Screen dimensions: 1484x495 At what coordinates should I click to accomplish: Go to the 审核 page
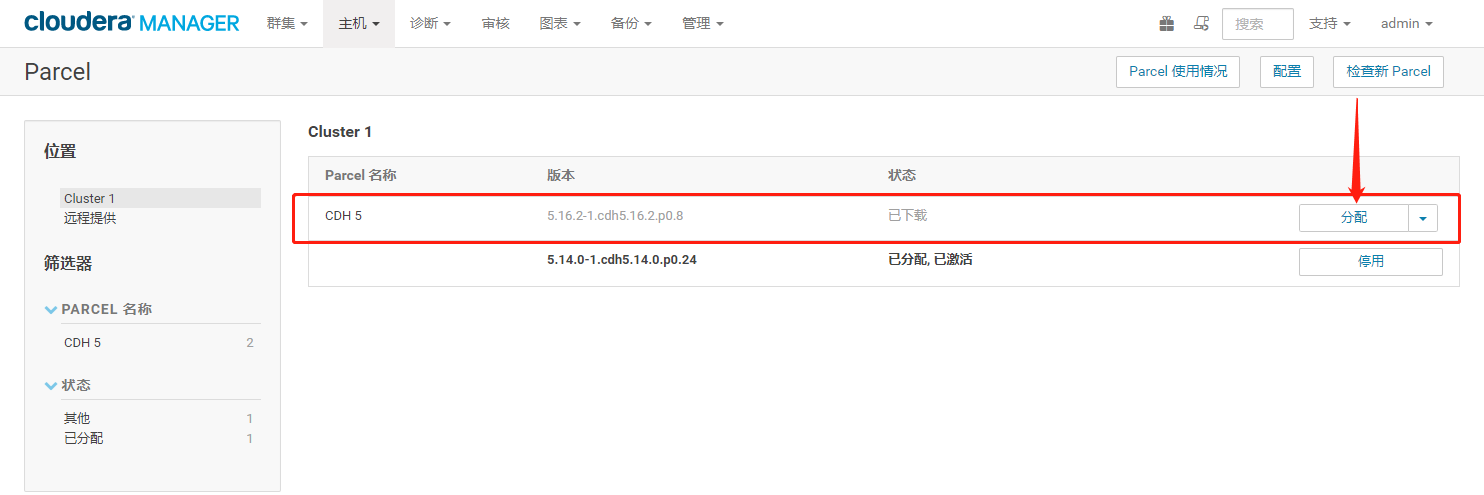[x=495, y=23]
